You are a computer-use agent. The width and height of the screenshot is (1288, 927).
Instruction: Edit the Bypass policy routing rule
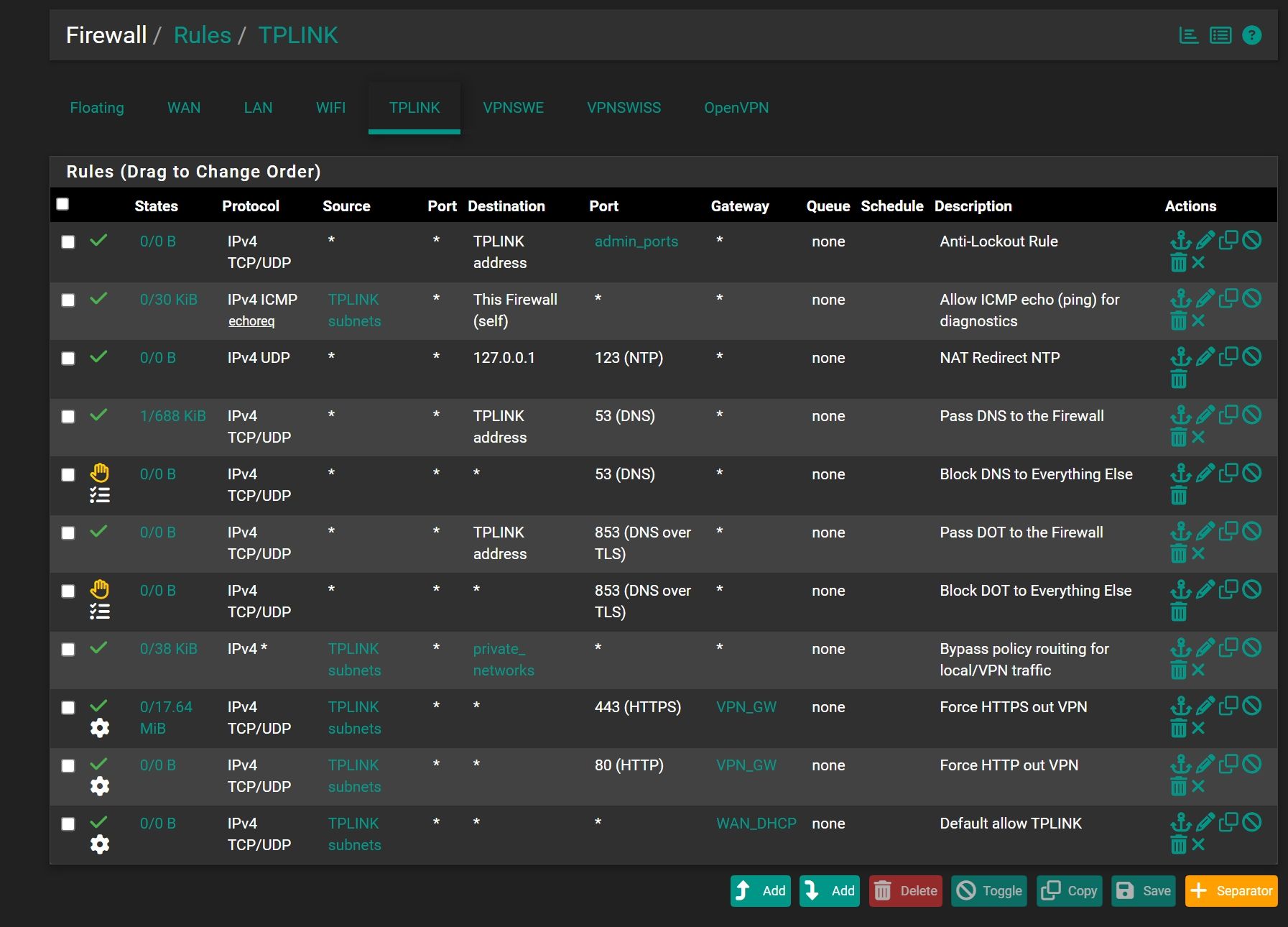[1205, 647]
